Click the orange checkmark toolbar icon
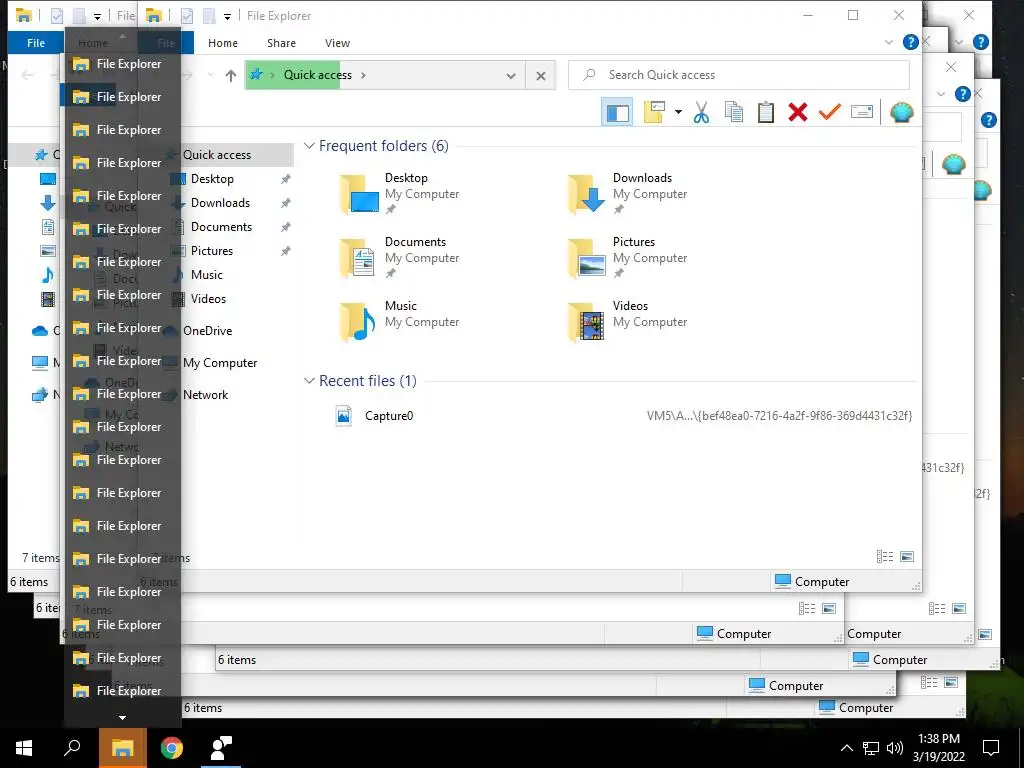The image size is (1024, 768). [829, 112]
